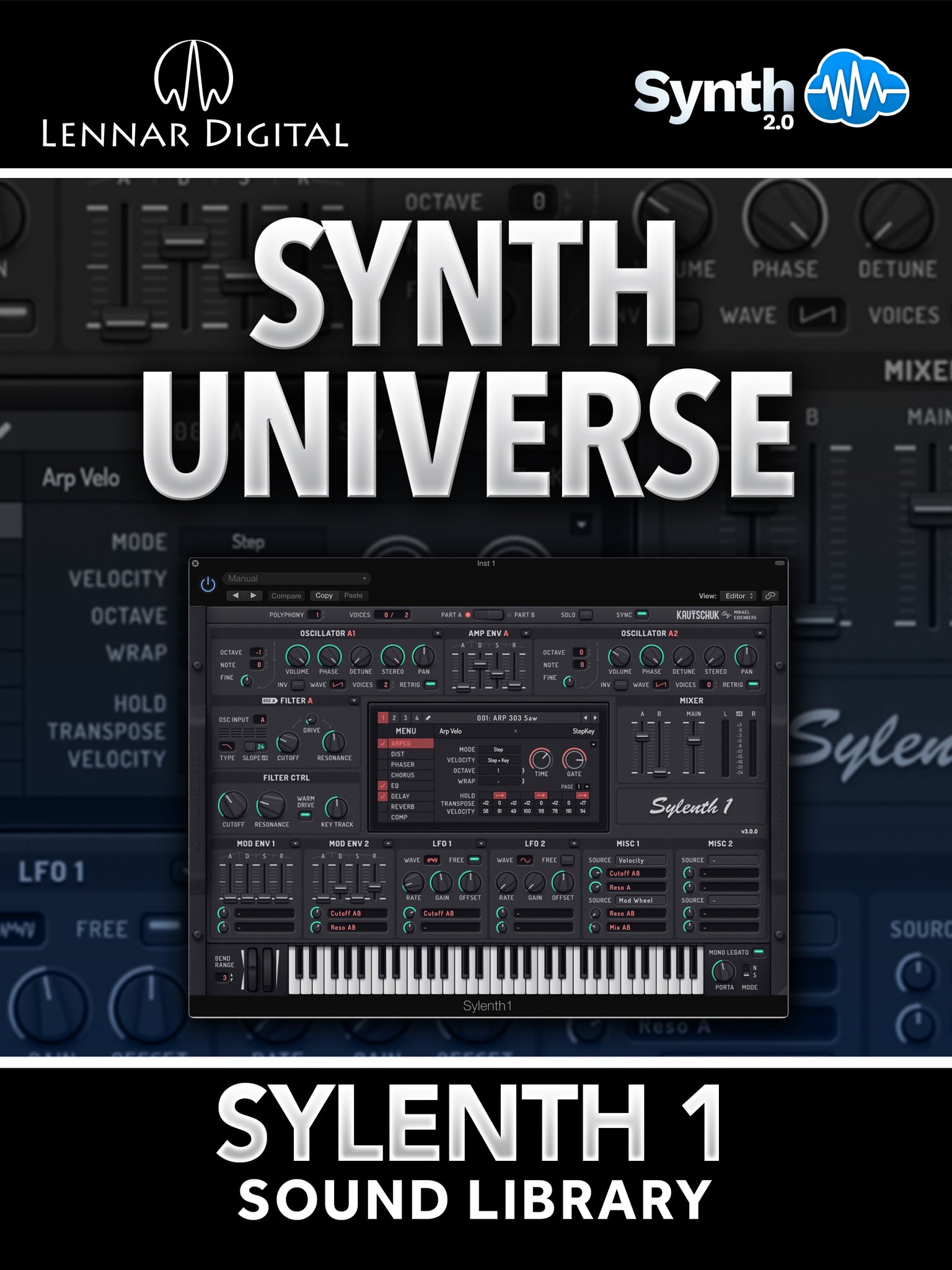Click Oscillator A1 Pan knob

click(424, 656)
